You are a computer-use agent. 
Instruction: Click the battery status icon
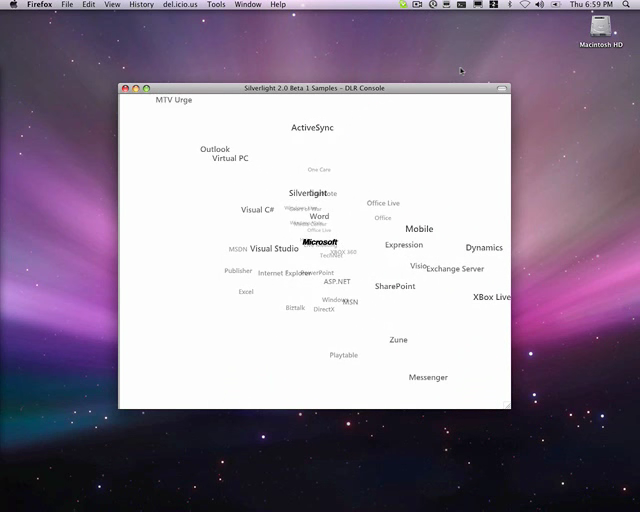pos(556,4)
